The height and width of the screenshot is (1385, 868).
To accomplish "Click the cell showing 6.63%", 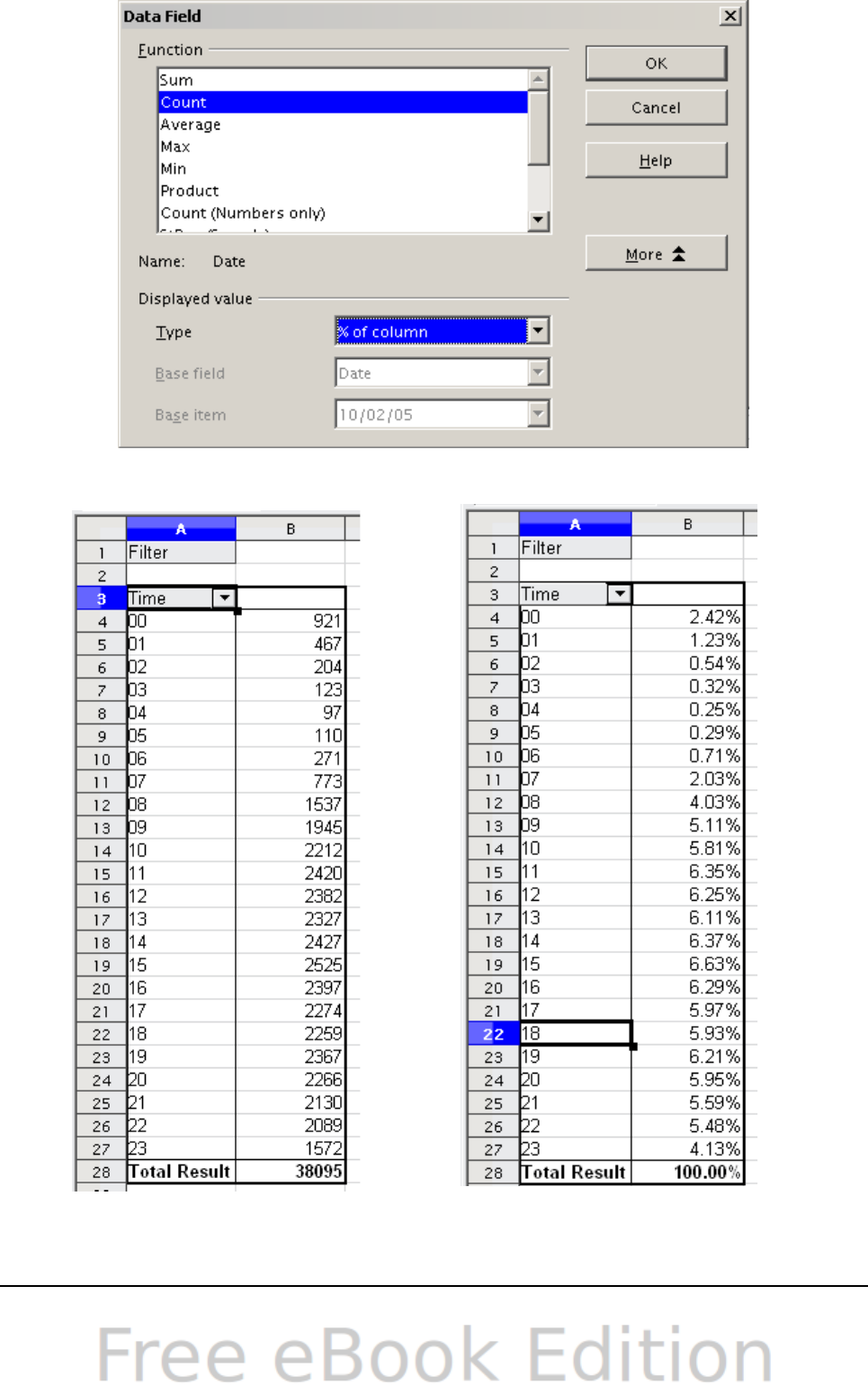I will click(687, 964).
